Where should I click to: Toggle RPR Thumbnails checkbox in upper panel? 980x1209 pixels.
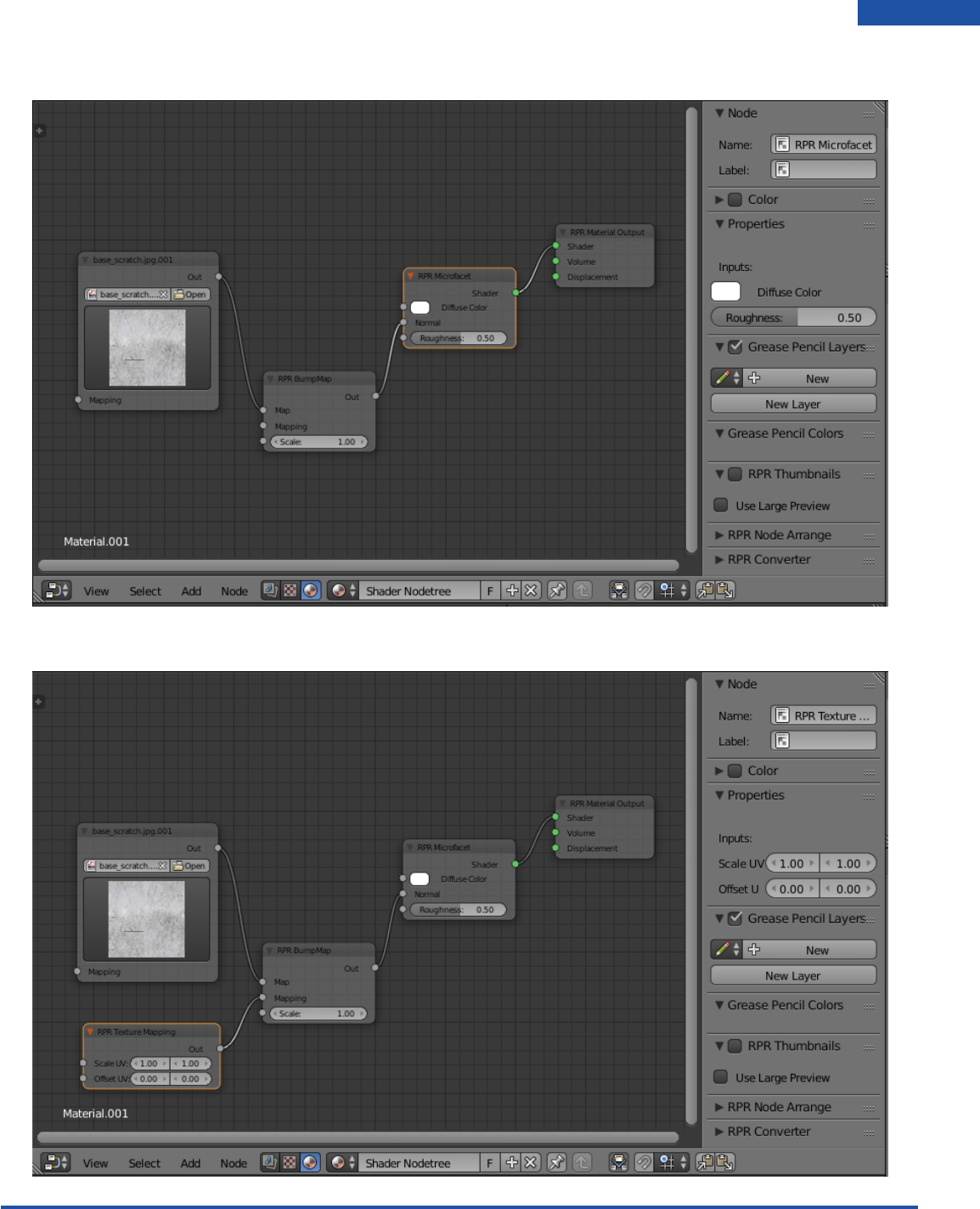(x=735, y=474)
